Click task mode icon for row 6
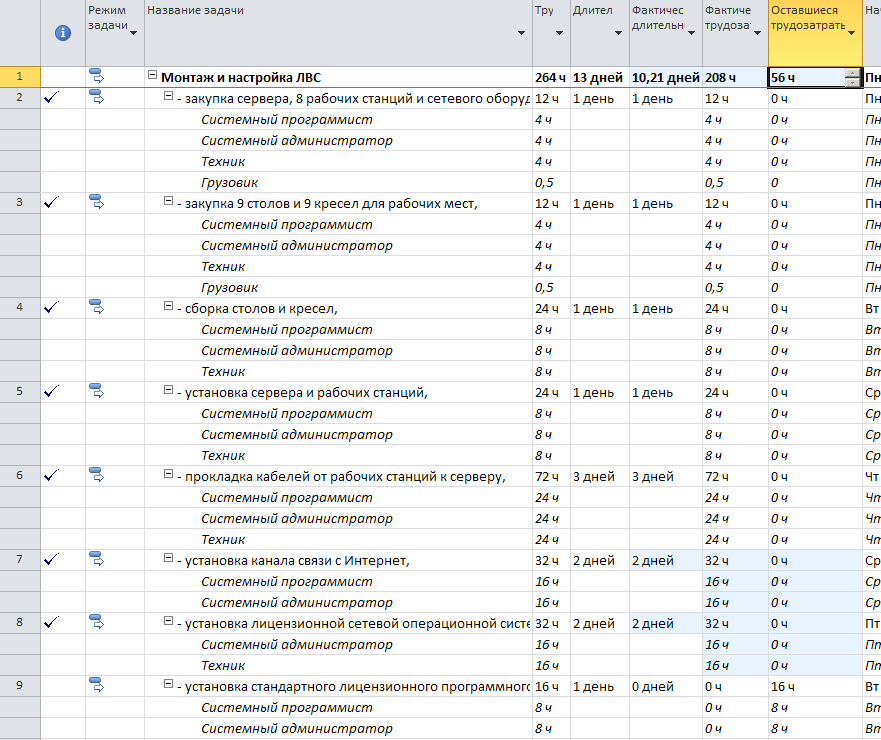Screen dimensions: 881x740 97,475
